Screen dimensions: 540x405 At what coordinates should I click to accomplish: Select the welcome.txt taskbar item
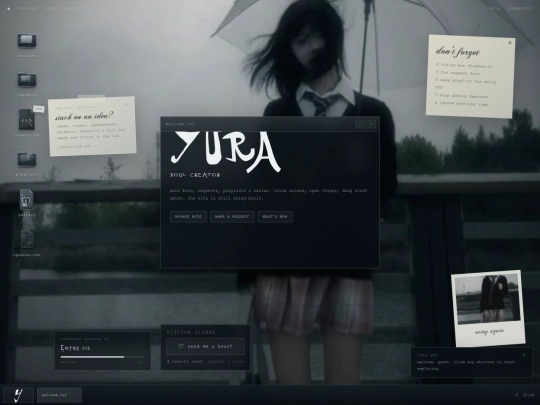(x=59, y=395)
